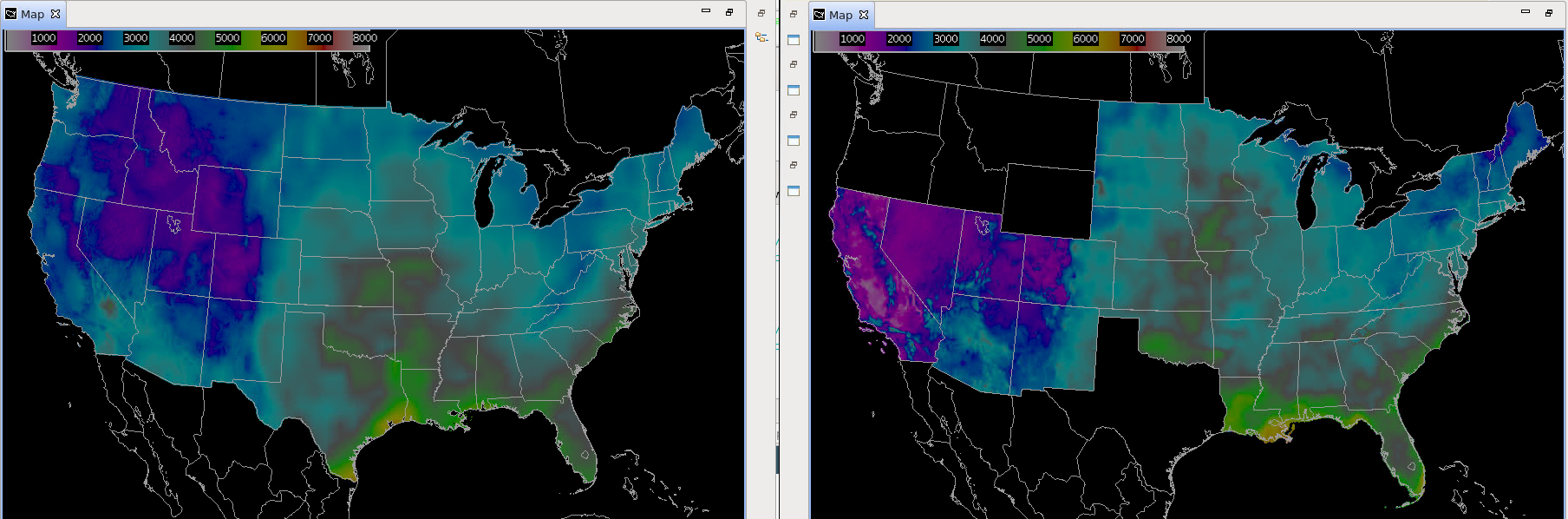Maximize the right Map pane

1549,12
